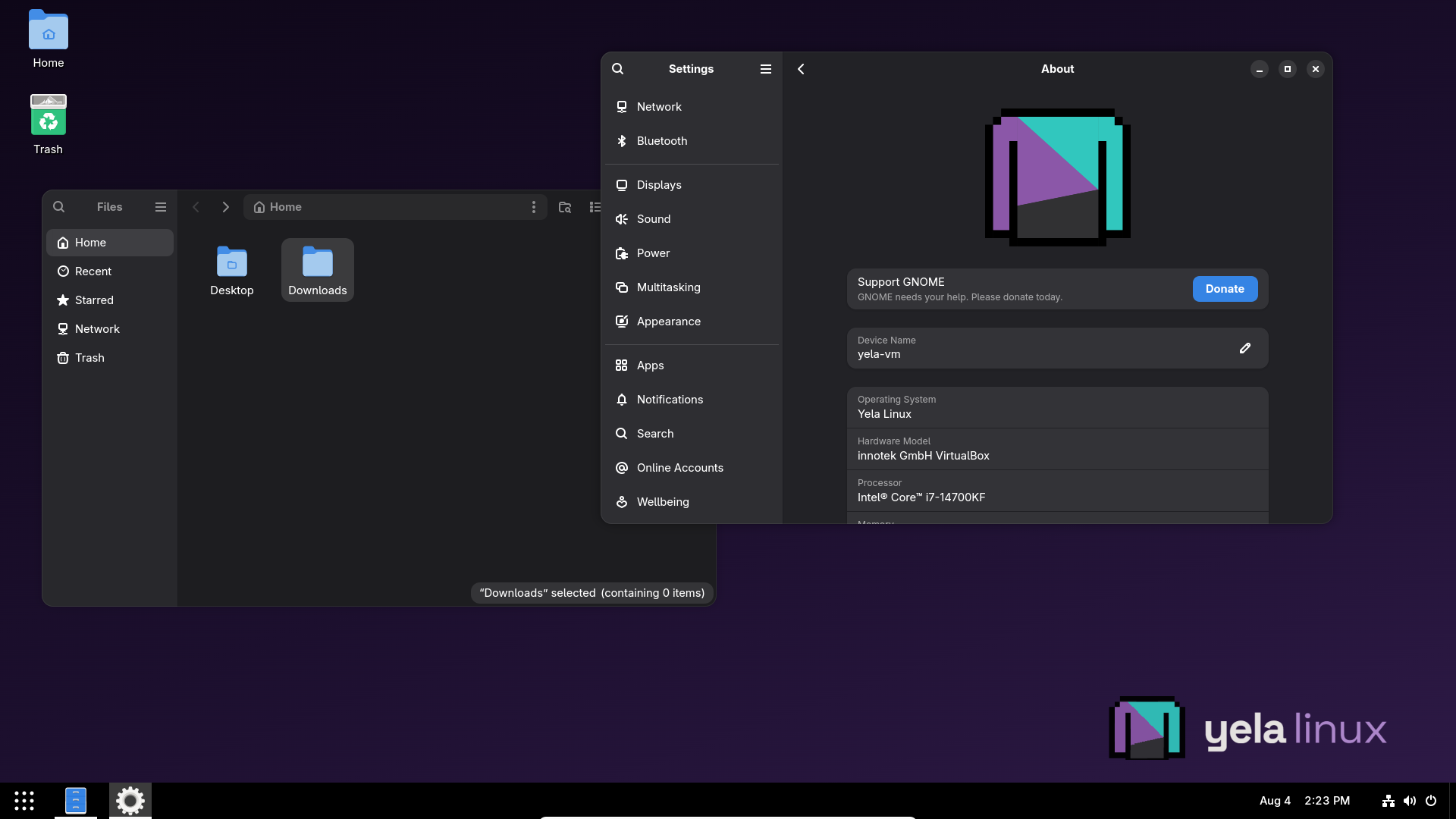This screenshot has height=819, width=1456.
Task: Open Bluetooth settings panel
Action: click(692, 141)
